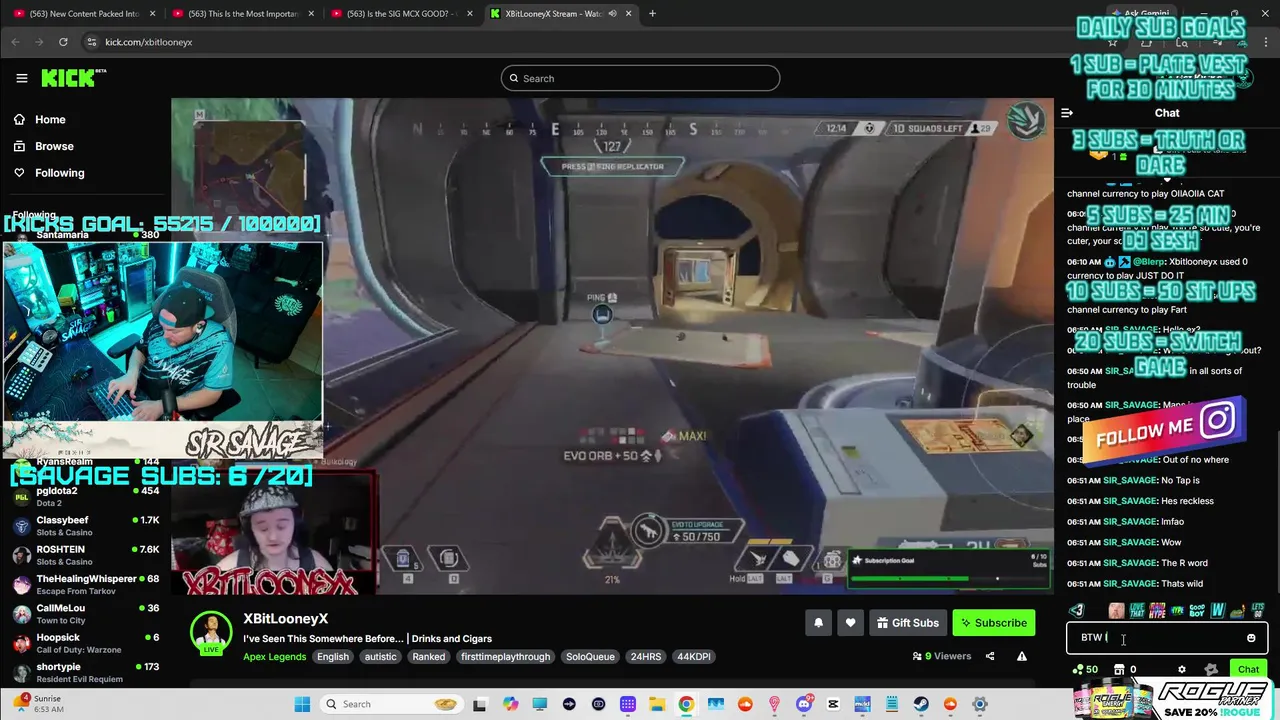Open the XBitLooneyX channel avatar
Image resolution: width=1280 pixels, height=720 pixels.
pyautogui.click(x=211, y=632)
